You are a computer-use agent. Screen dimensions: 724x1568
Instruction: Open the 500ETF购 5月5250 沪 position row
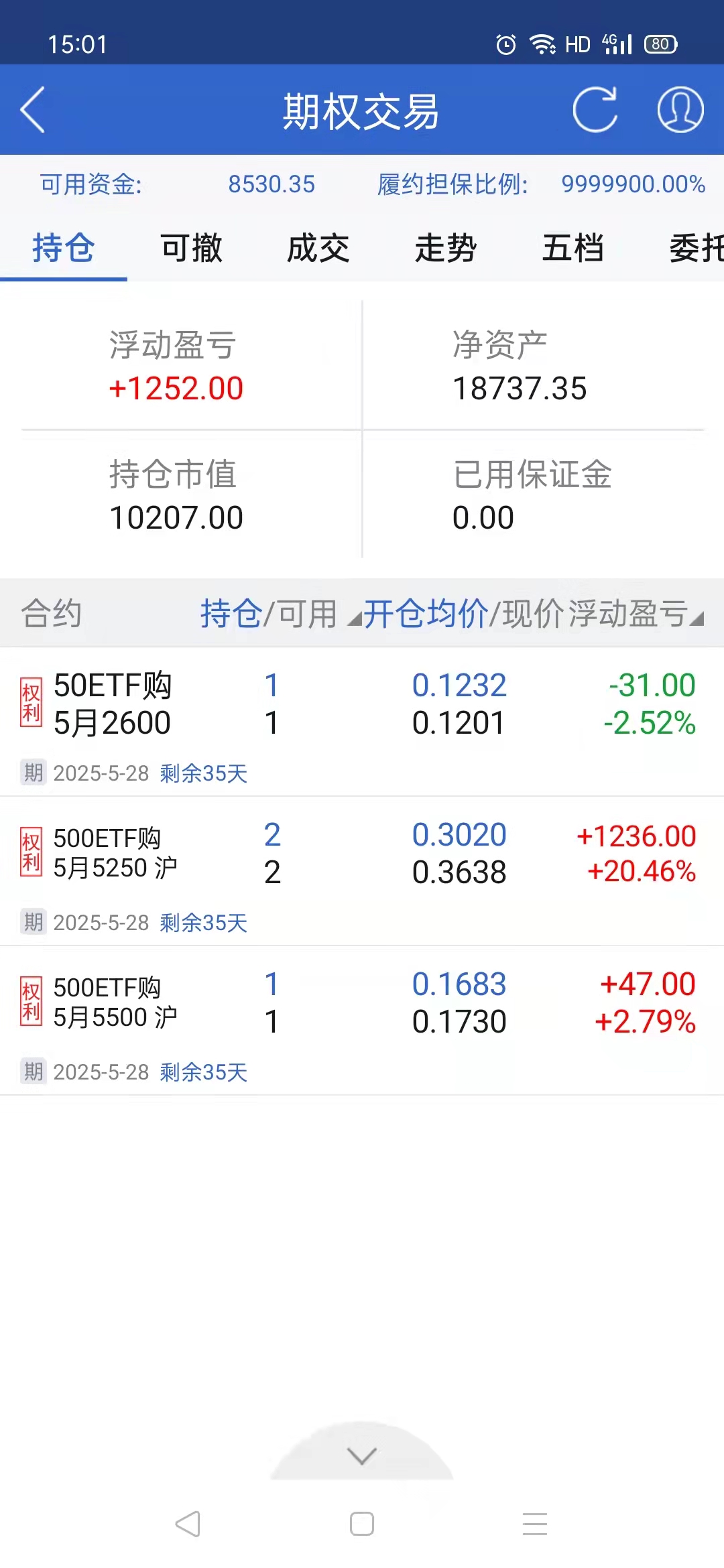click(x=362, y=854)
